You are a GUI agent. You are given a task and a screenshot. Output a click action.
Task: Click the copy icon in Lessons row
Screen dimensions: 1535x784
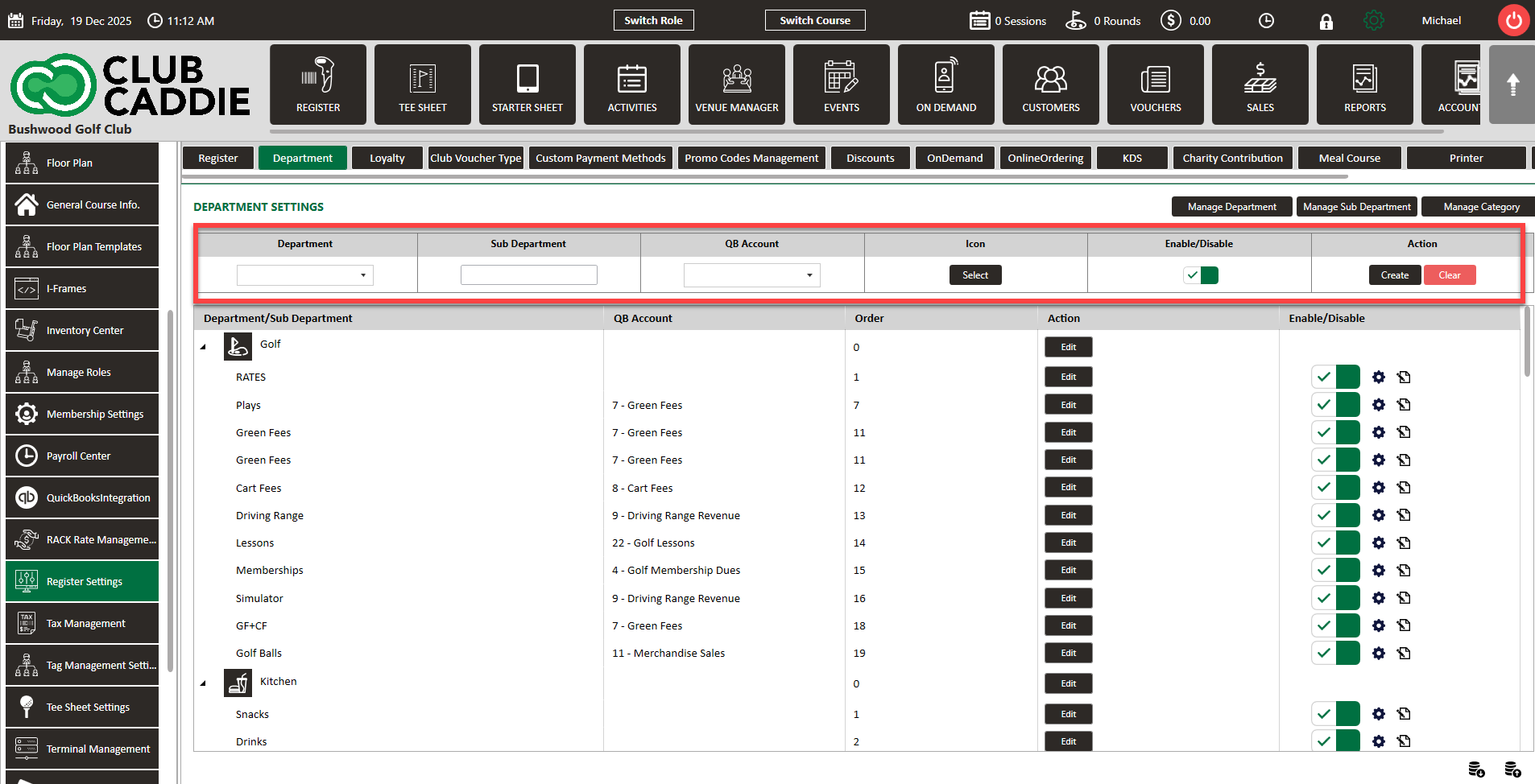pyautogui.click(x=1404, y=543)
